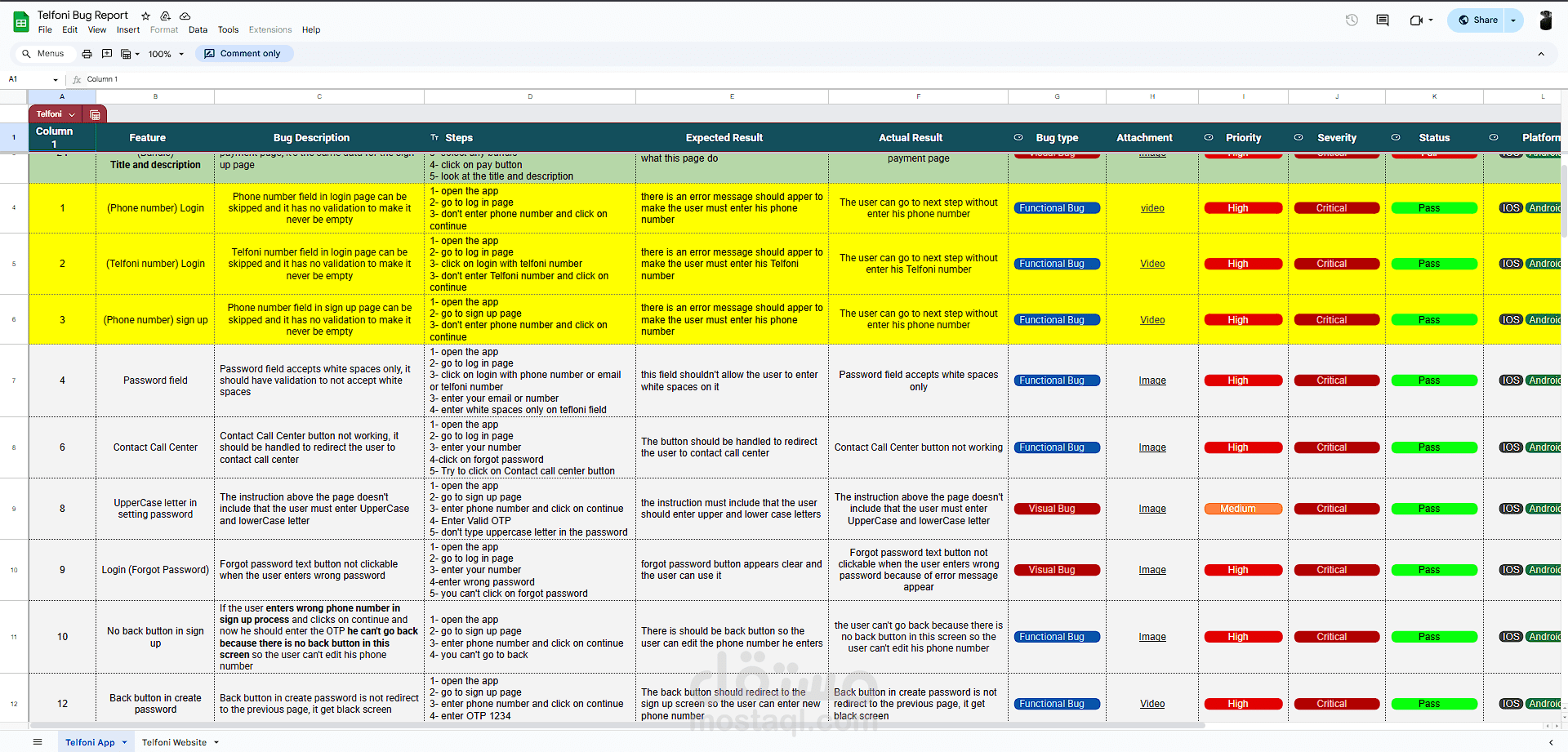
Task: Select column A header
Action: click(x=62, y=96)
